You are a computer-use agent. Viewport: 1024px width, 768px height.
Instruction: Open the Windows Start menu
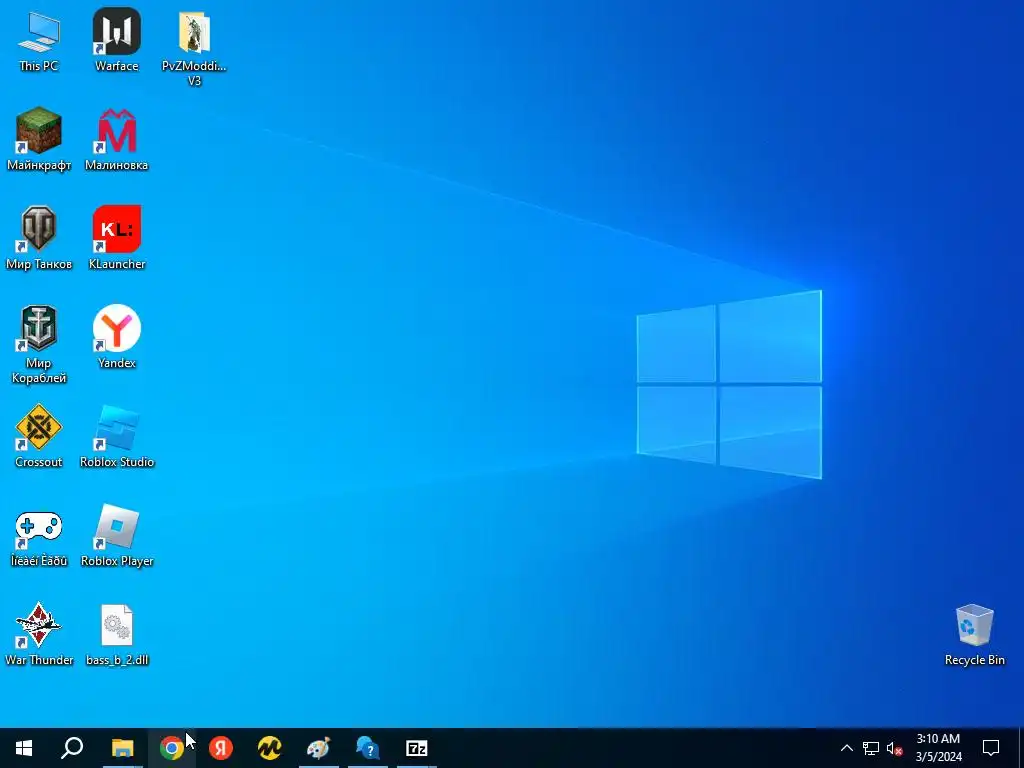(24, 748)
